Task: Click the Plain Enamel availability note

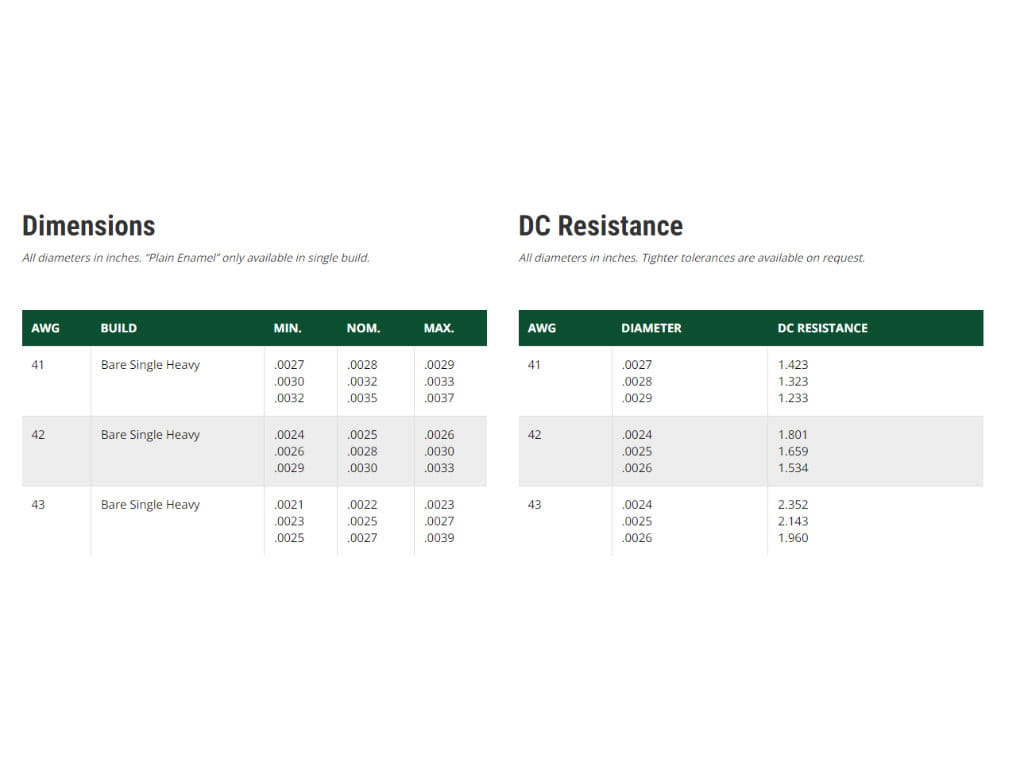Action: point(196,258)
